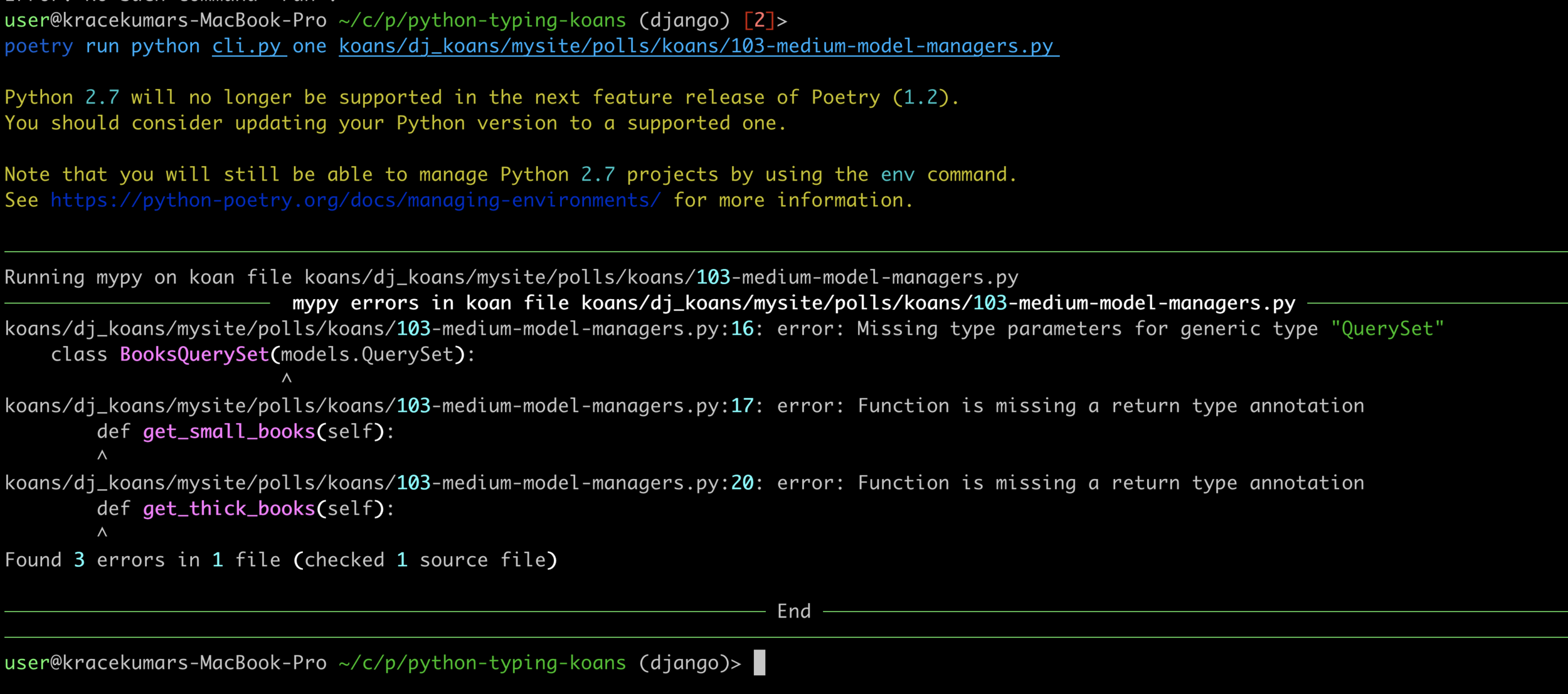The height and width of the screenshot is (694, 1568).
Task: Click the red [2] exit status indicator
Action: 759,21
